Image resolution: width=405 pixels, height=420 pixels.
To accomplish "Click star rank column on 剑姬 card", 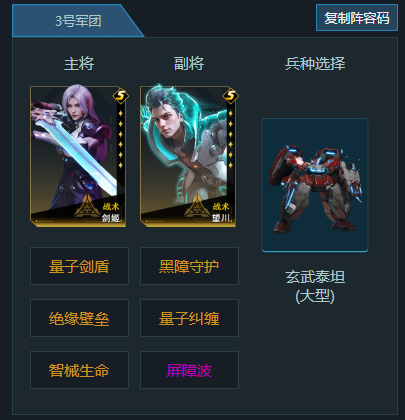I will click(121, 139).
